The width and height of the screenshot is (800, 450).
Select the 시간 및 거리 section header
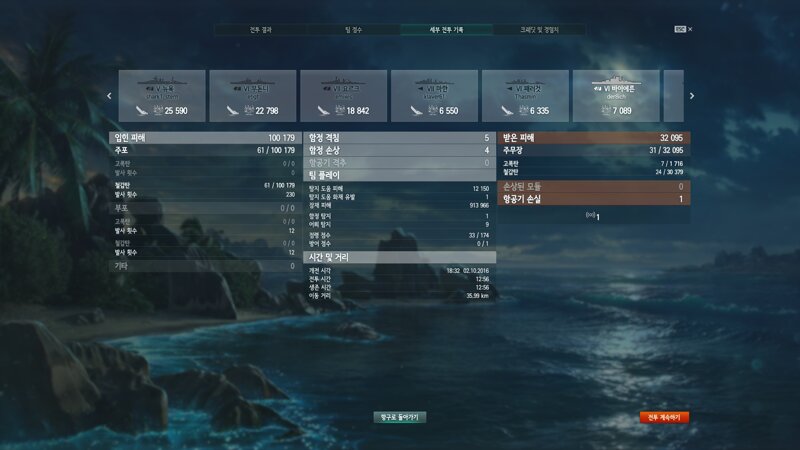point(399,257)
